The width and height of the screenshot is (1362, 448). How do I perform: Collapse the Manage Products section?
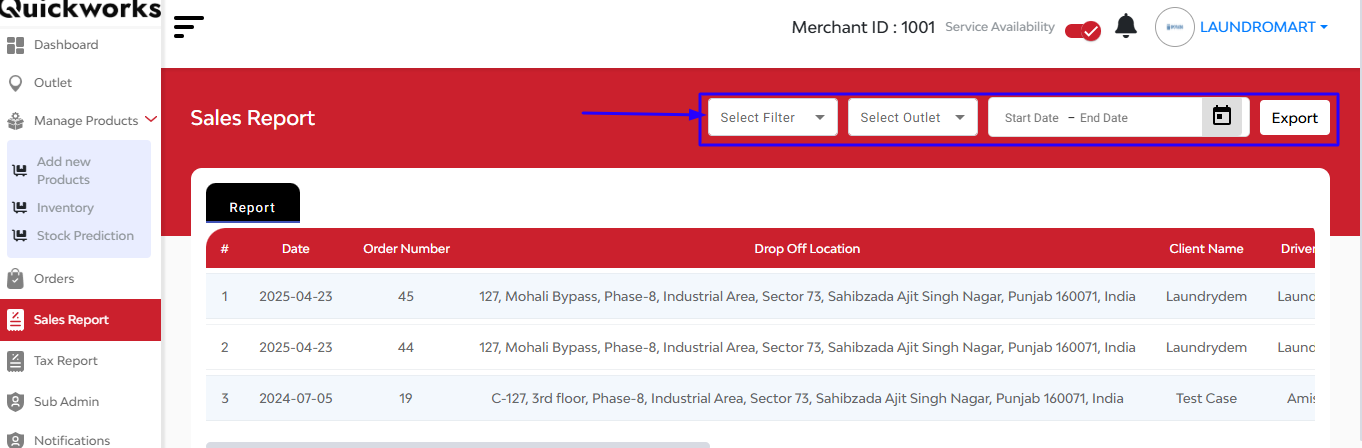coord(151,120)
